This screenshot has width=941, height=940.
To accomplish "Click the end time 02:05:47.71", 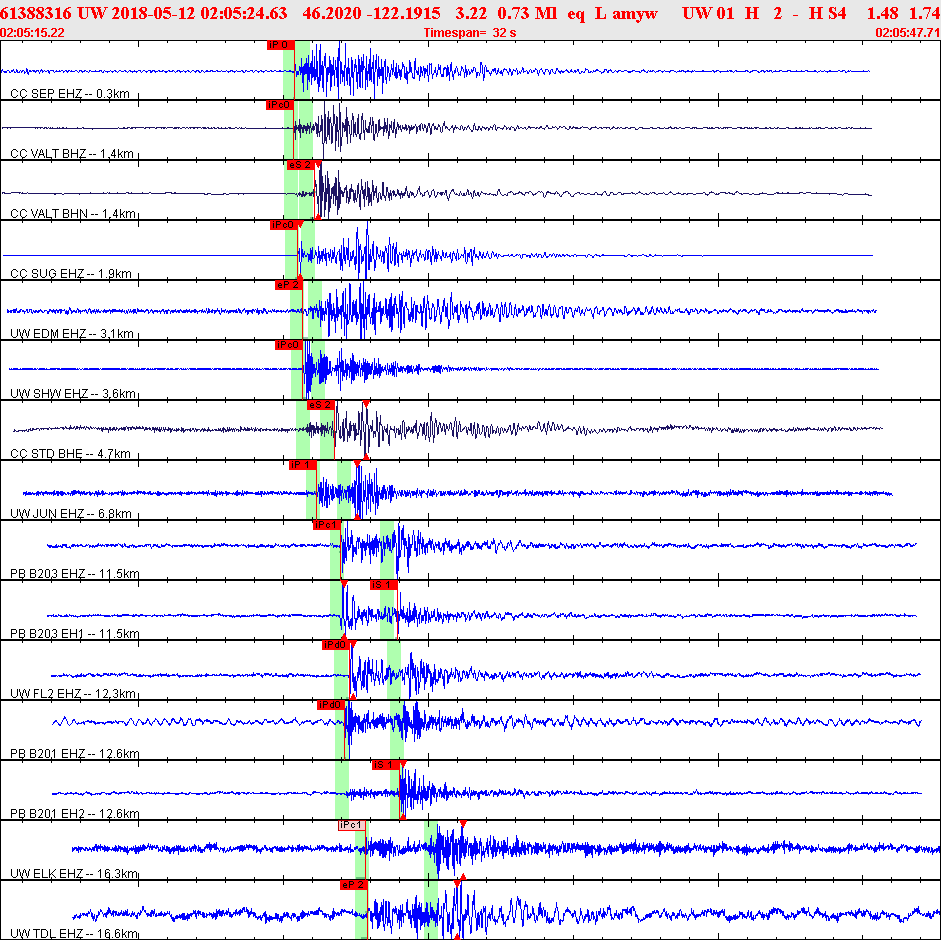I will click(906, 32).
